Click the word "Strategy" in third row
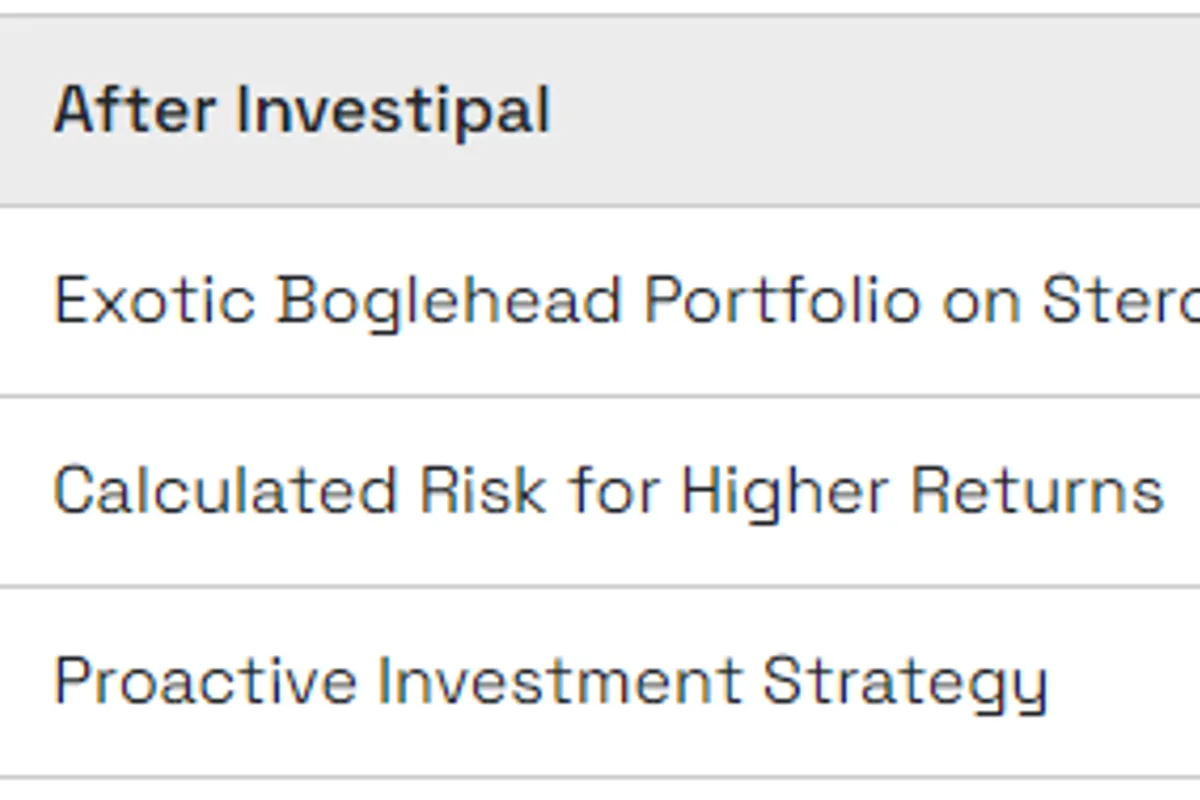 [x=905, y=683]
